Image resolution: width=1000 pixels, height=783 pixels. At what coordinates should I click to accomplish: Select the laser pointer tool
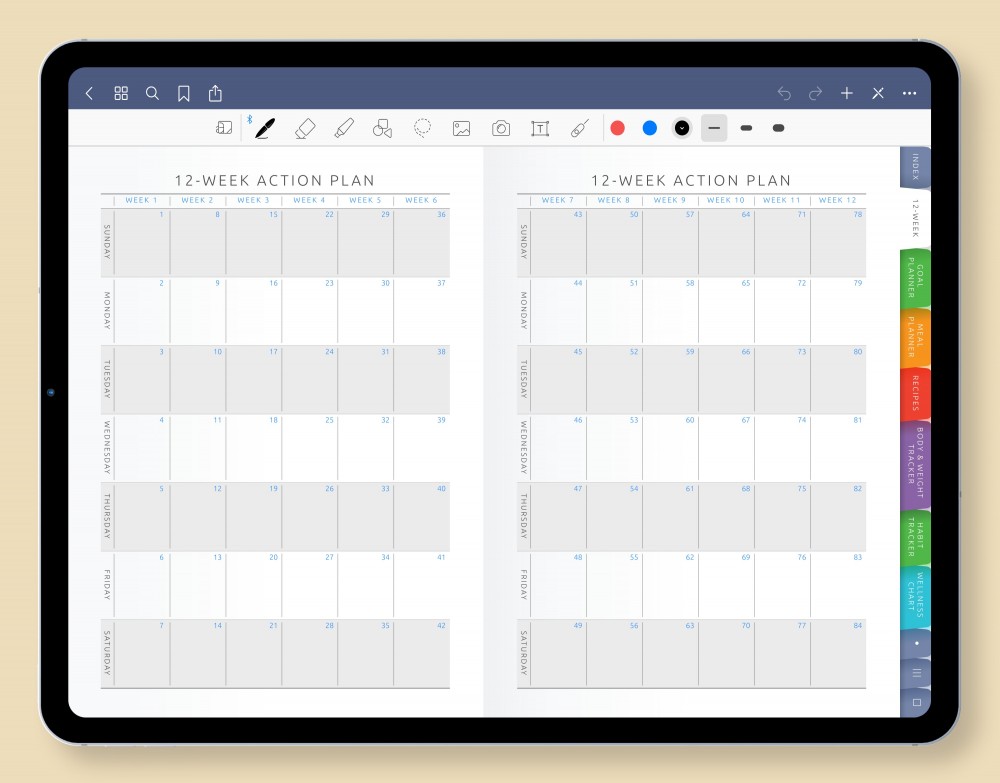click(580, 128)
